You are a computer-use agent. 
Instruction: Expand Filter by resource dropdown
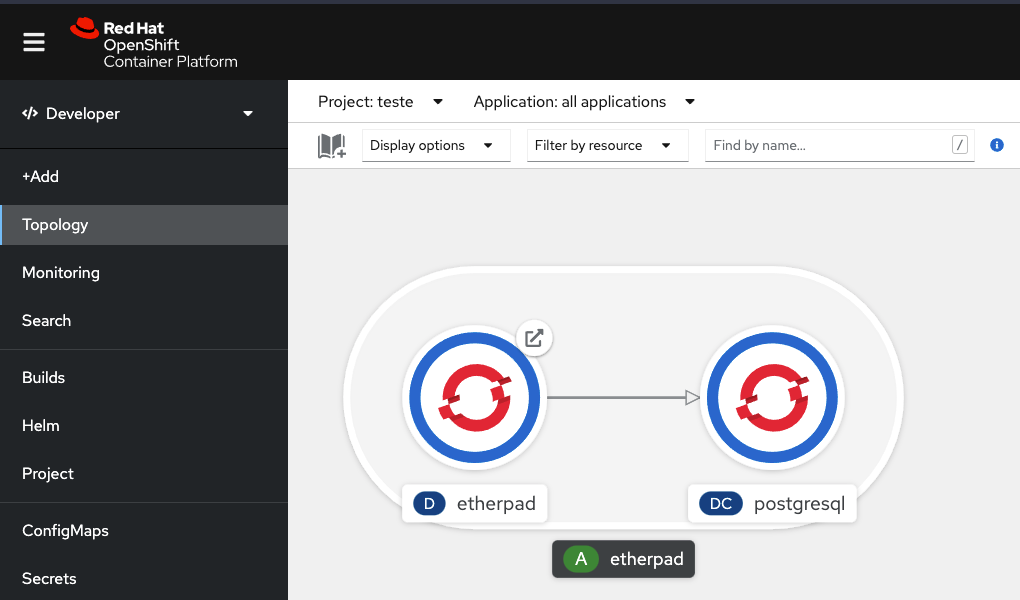pyautogui.click(x=608, y=145)
